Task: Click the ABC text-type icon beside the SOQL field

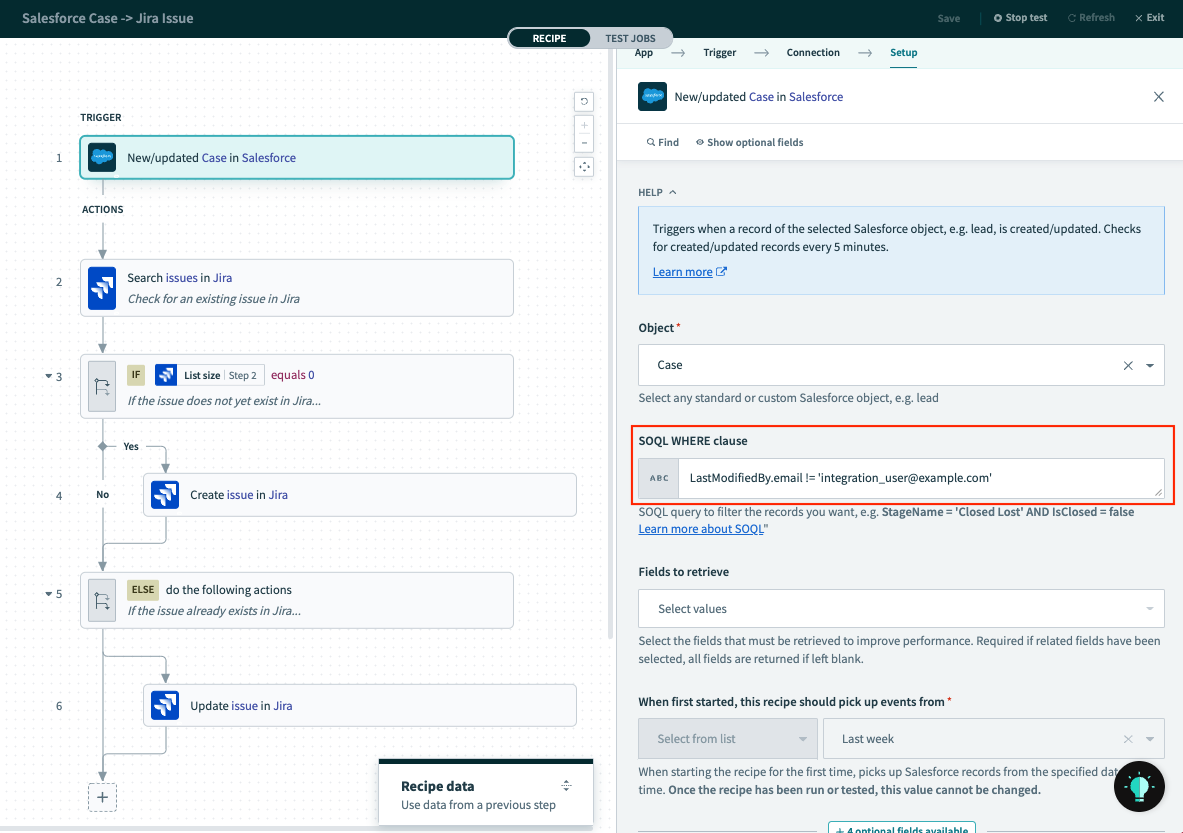Action: click(x=658, y=478)
